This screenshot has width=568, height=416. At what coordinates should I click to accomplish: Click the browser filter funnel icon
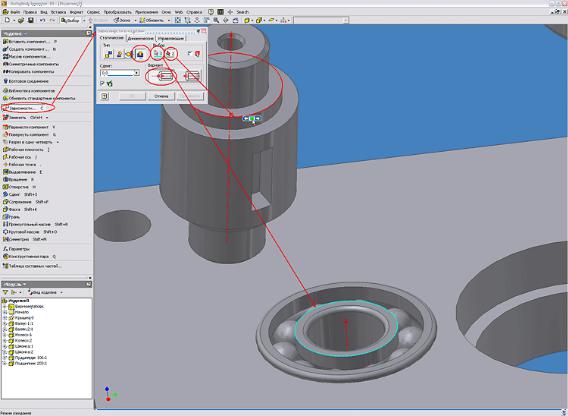[x=5, y=292]
